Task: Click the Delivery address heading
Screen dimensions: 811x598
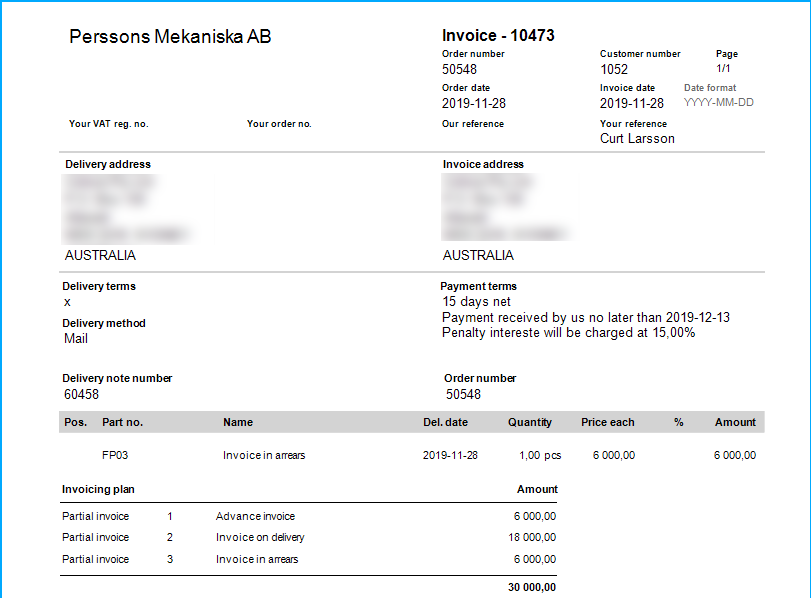Action: (108, 164)
